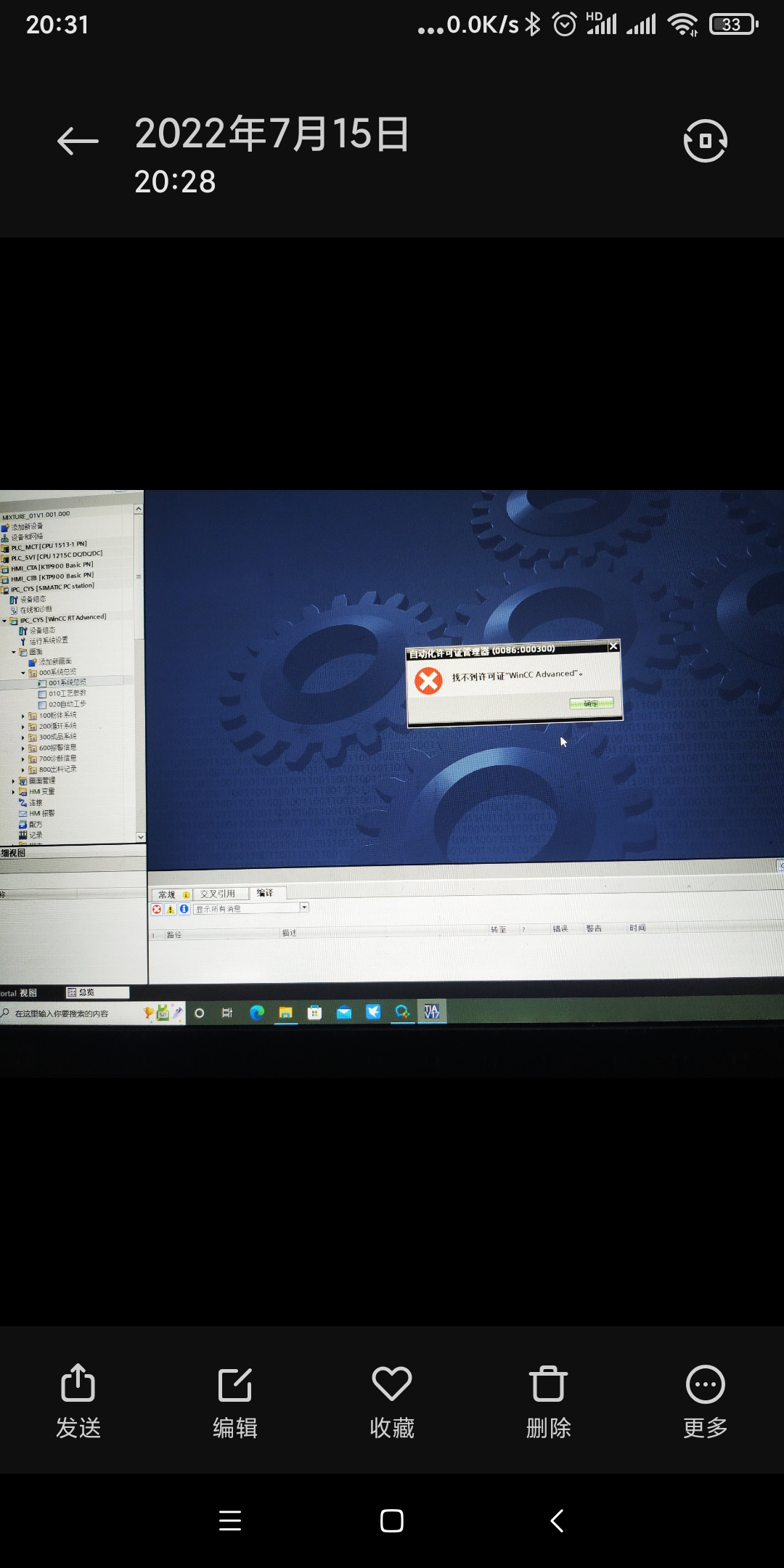This screenshot has height=1568, width=784.
Task: Open the 显示所有消息 dropdown
Action: (x=304, y=907)
